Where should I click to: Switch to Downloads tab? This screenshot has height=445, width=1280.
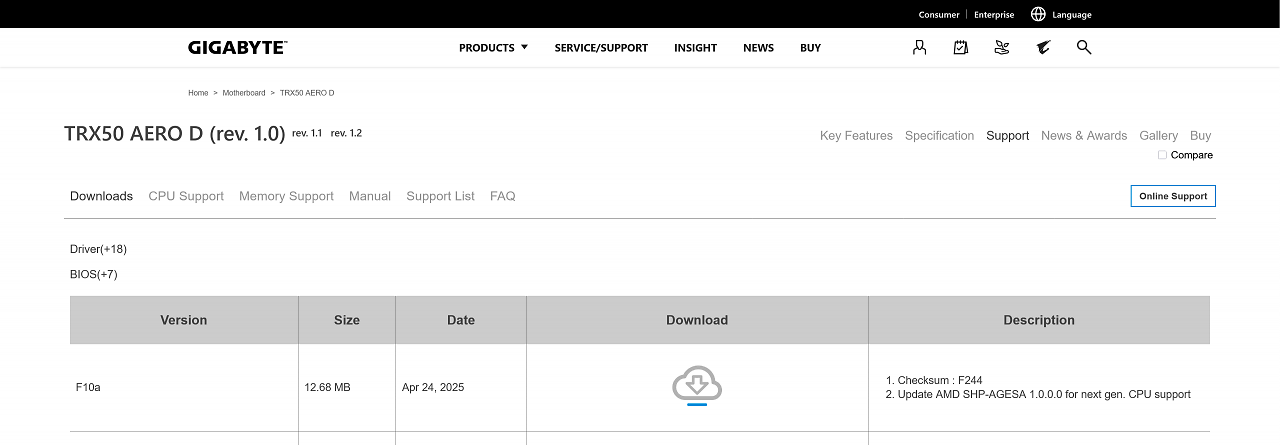click(x=101, y=196)
